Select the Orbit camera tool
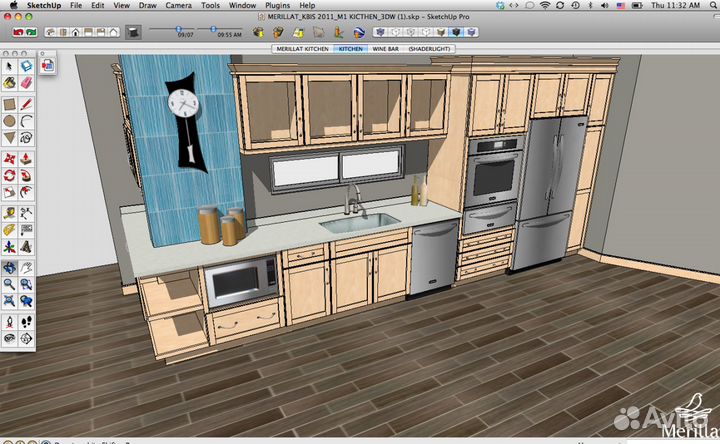This screenshot has width=720, height=444. tap(9, 268)
